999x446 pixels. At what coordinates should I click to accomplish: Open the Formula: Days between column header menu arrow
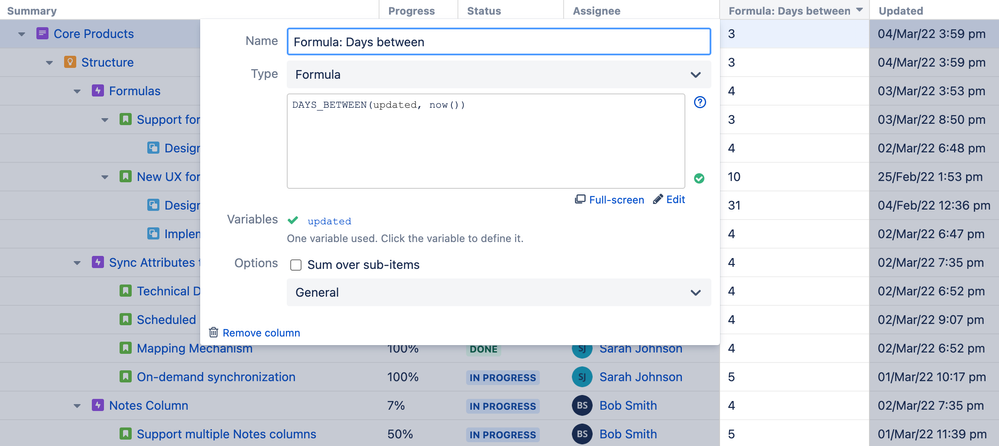click(859, 11)
